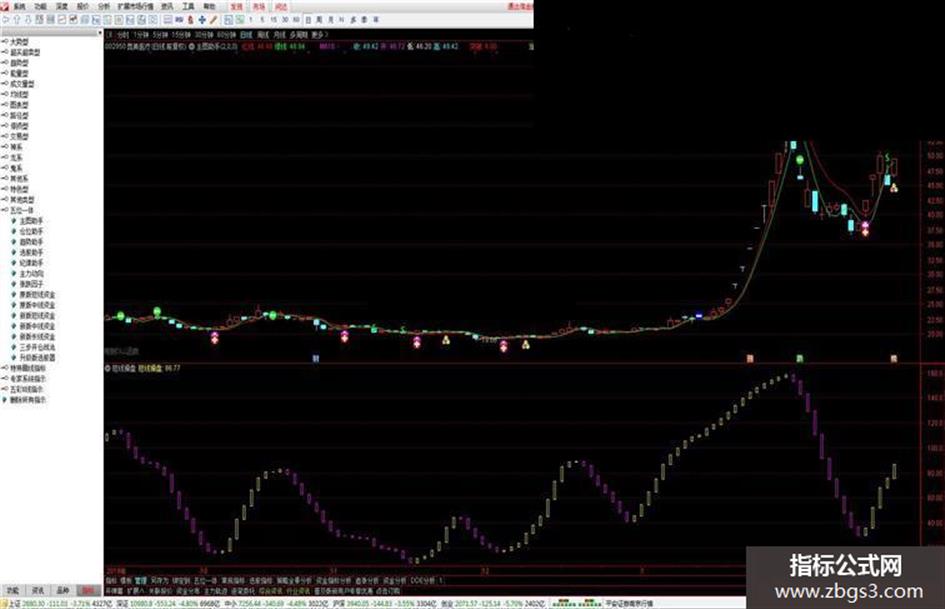The height and width of the screenshot is (609, 945).
Task: Expand the 图表型 category
Action: click(19, 105)
